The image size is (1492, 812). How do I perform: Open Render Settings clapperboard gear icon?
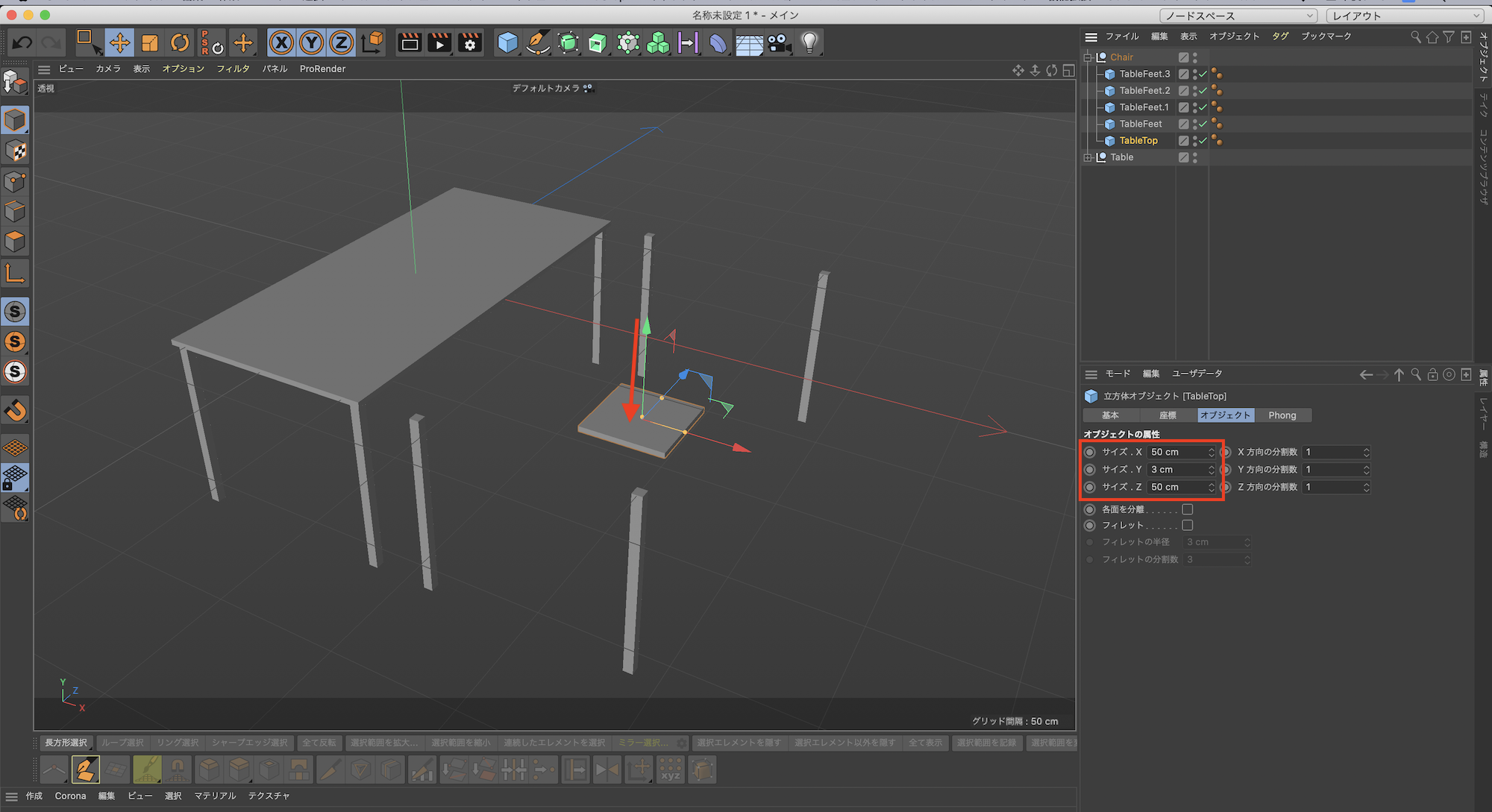click(470, 43)
